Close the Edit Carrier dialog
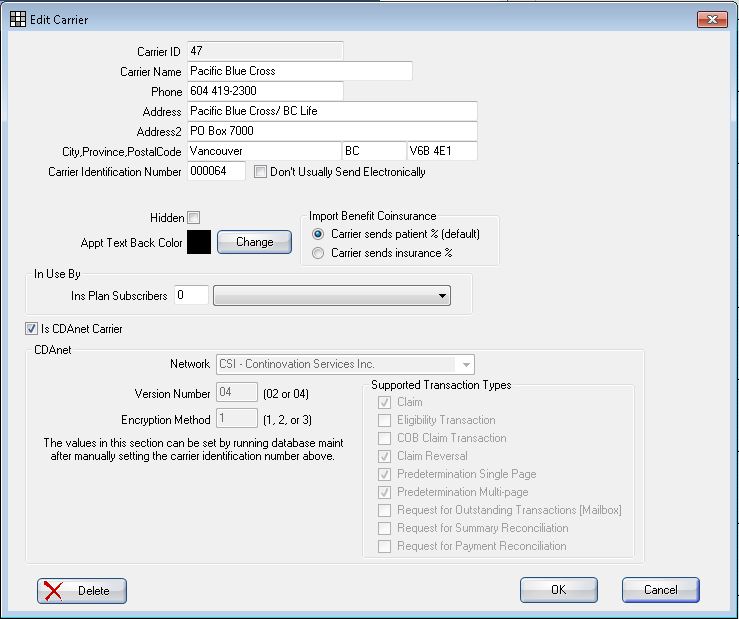The width and height of the screenshot is (739, 619). [712, 19]
